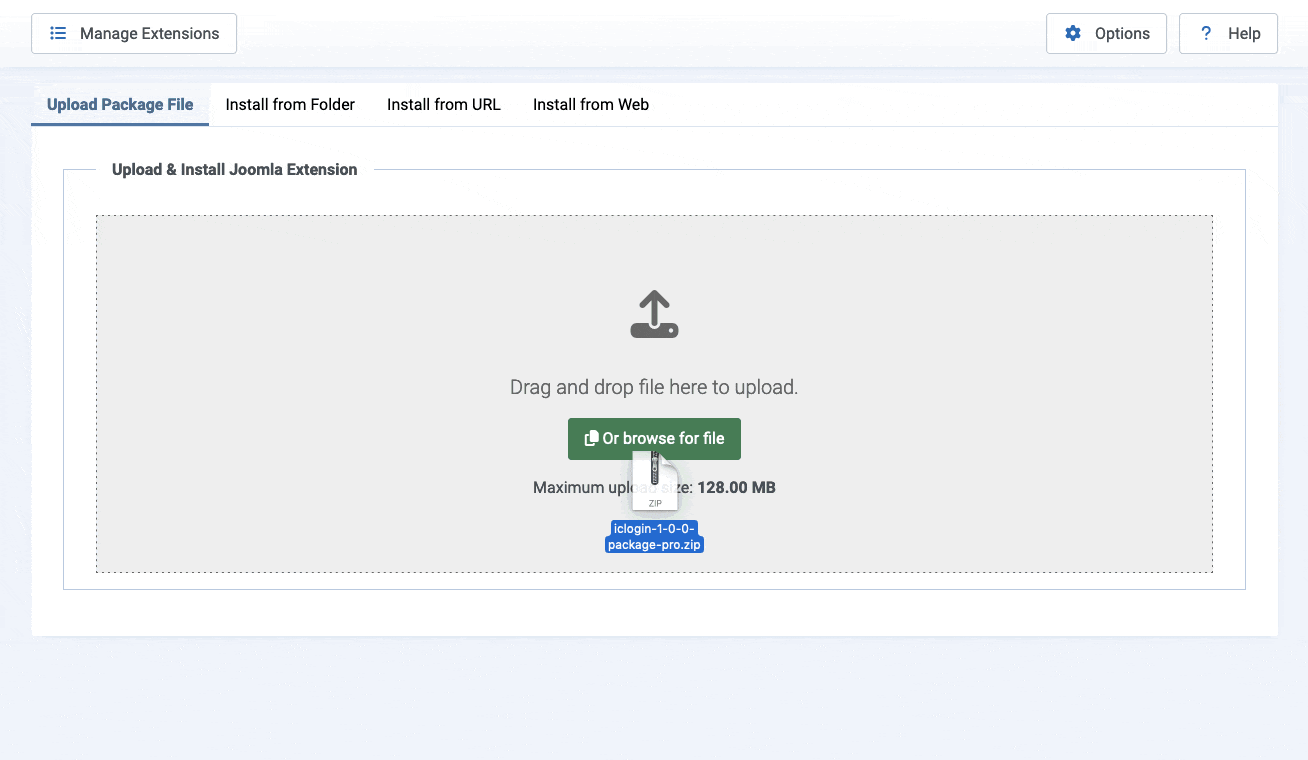Select the Upload Package File tab

click(x=120, y=104)
